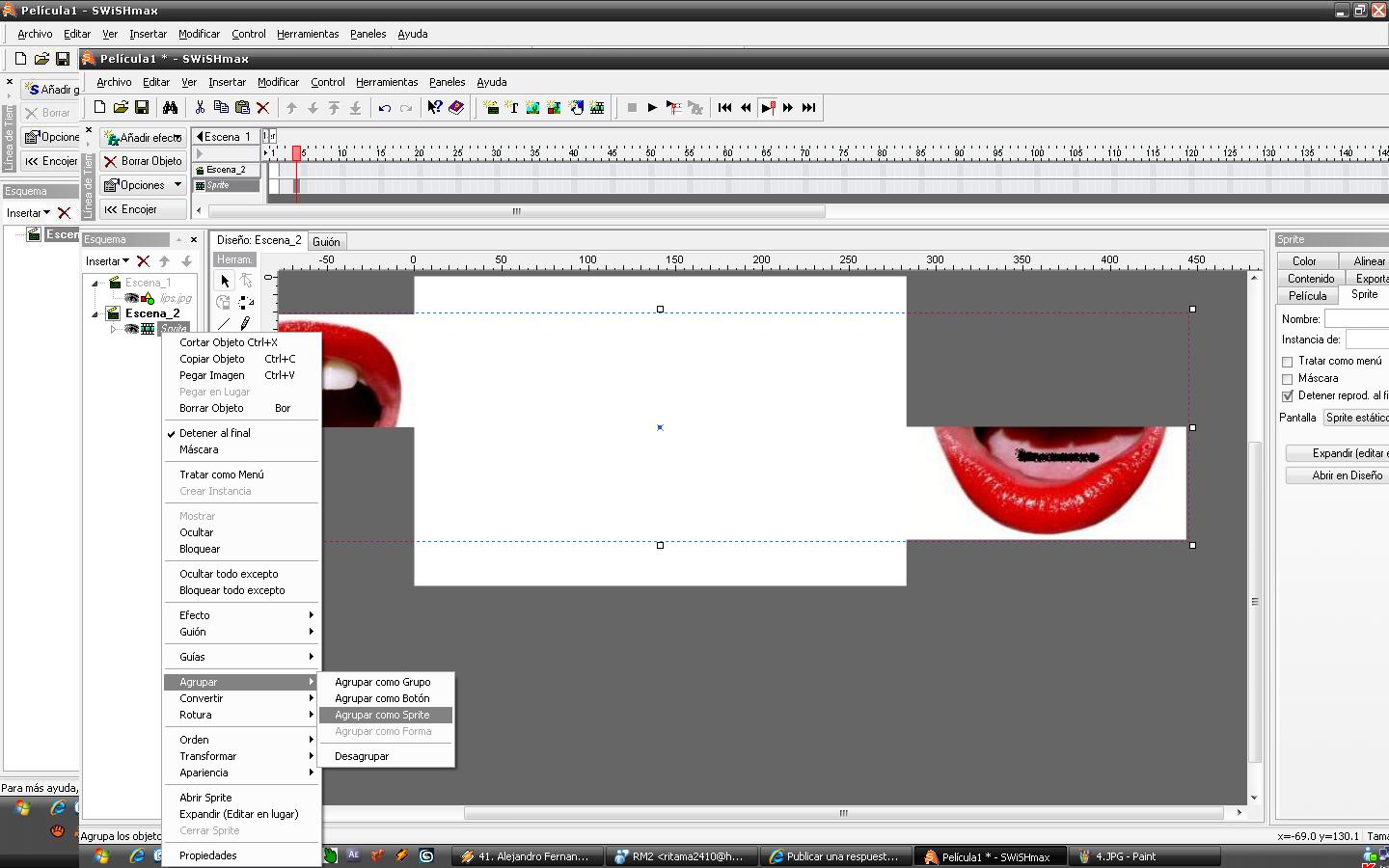This screenshot has height=868, width=1389.
Task: Click the What's This help cursor icon
Action: coord(435,107)
